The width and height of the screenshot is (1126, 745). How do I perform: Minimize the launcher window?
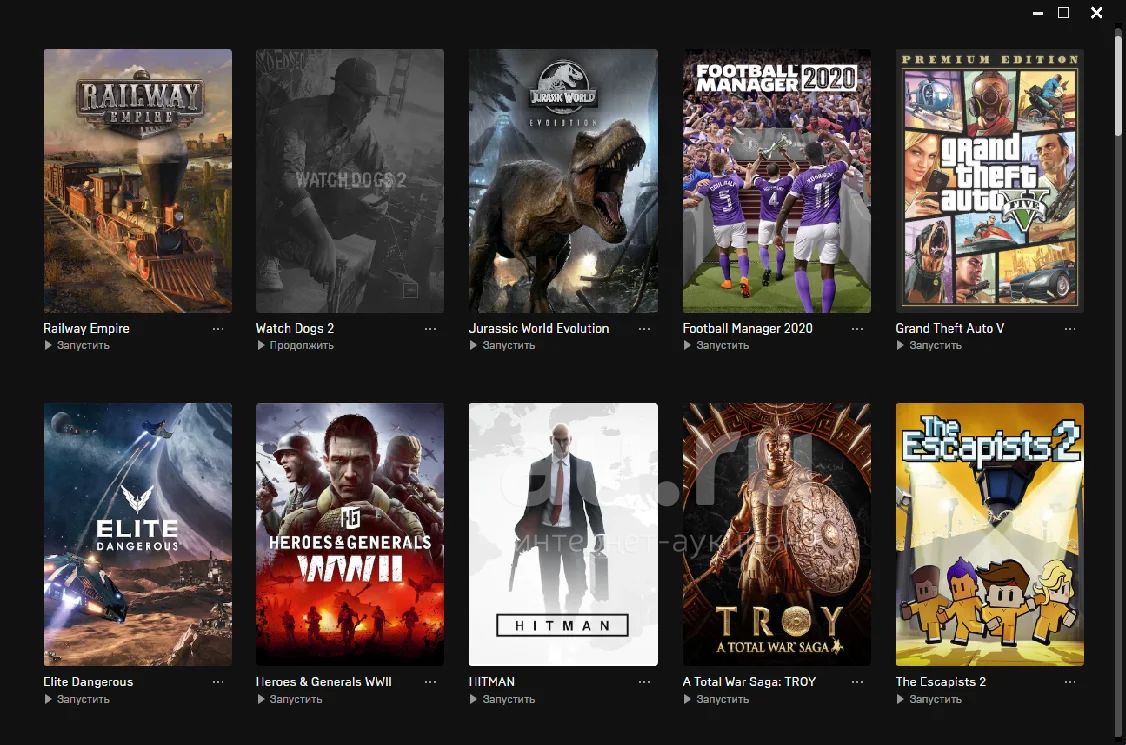click(x=1038, y=13)
